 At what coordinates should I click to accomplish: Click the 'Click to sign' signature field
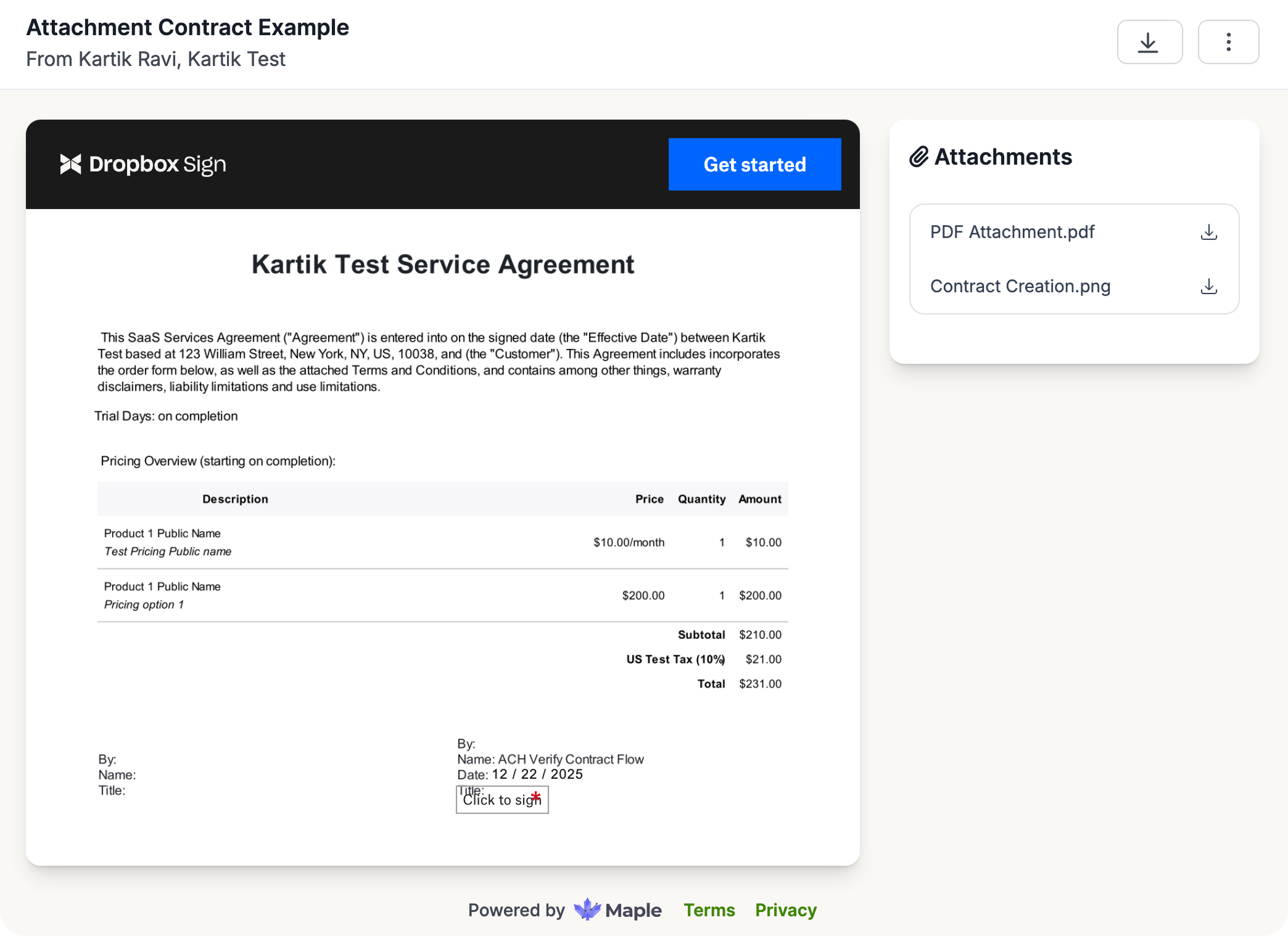[x=502, y=799]
